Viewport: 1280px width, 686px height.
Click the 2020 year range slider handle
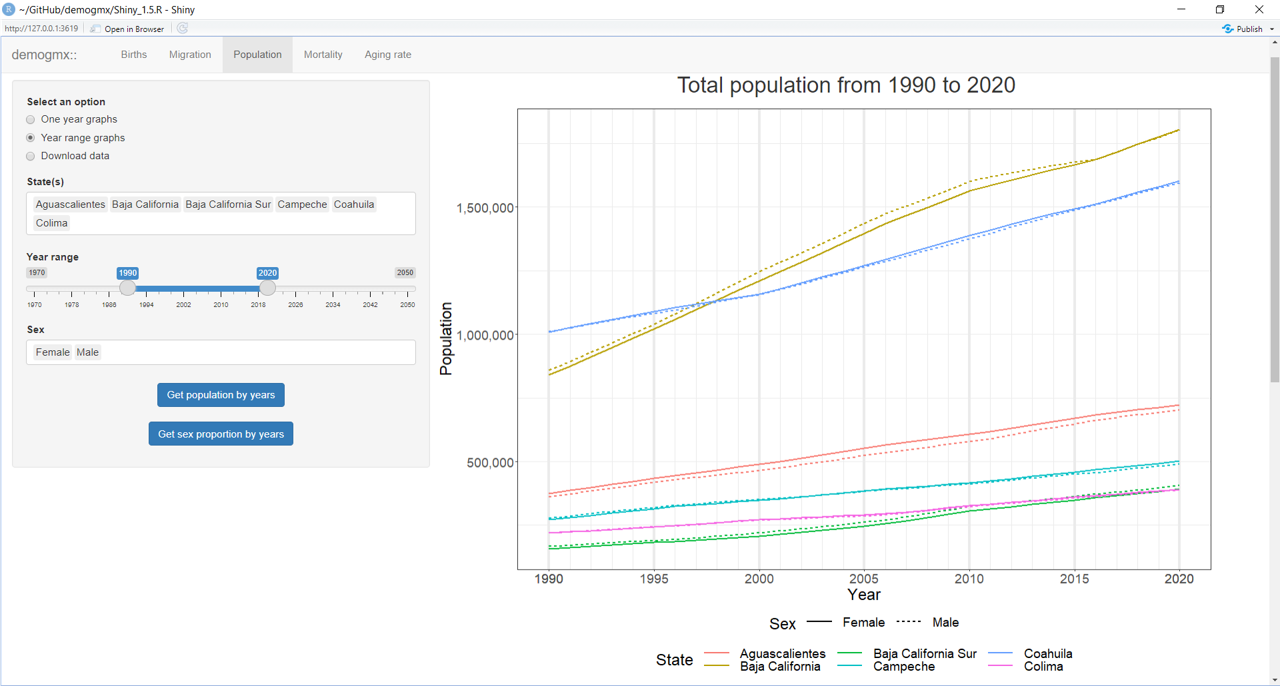pyautogui.click(x=267, y=288)
